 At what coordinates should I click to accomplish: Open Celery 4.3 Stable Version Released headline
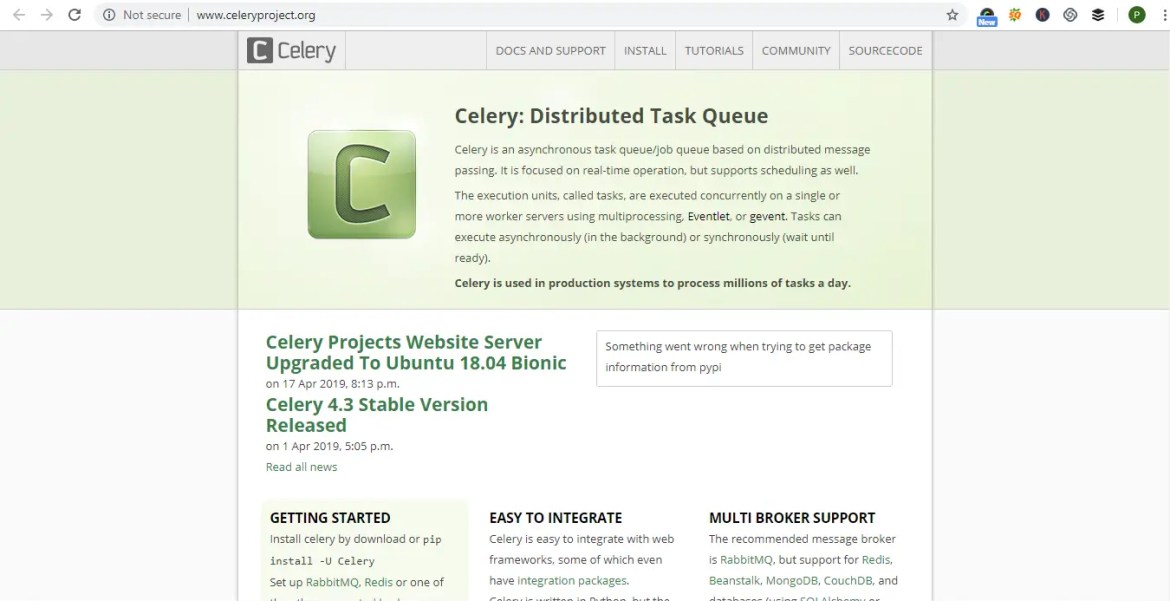pos(377,415)
